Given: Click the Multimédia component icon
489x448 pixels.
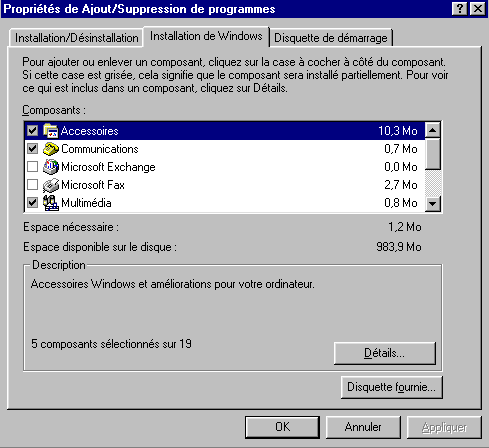Looking at the screenshot, I should 51,203.
